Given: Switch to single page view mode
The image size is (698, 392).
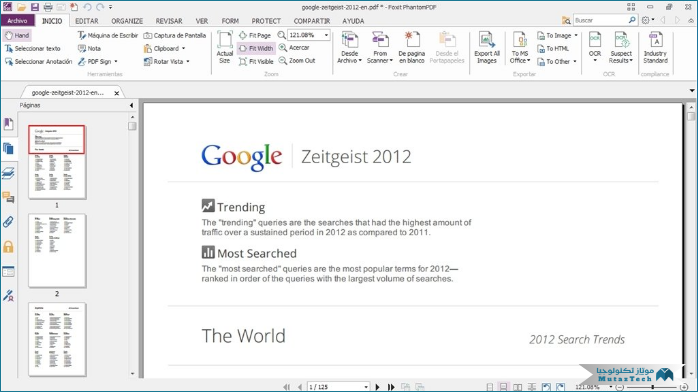Looking at the screenshot, I should point(490,387).
